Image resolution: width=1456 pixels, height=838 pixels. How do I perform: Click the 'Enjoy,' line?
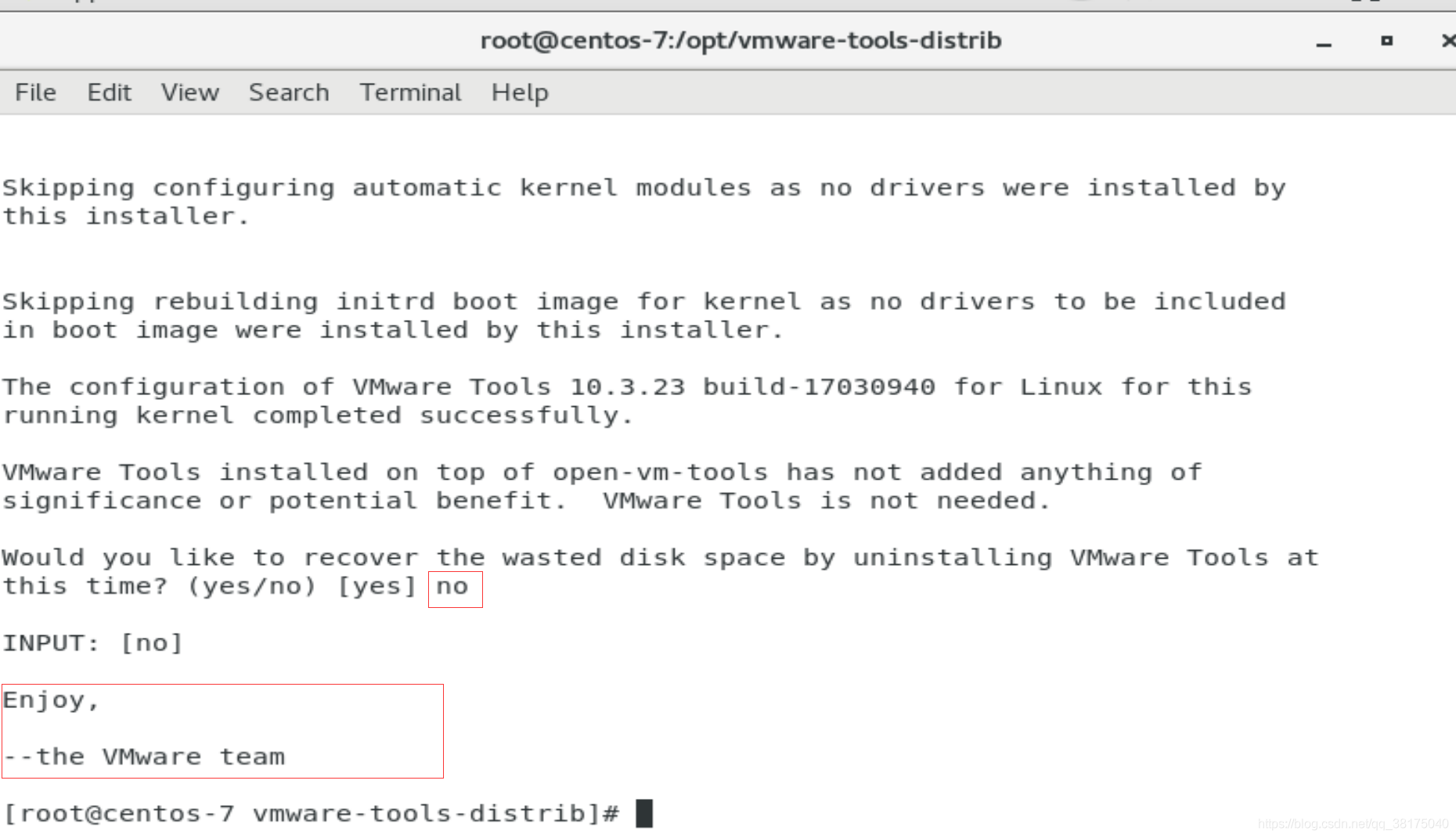pos(51,700)
